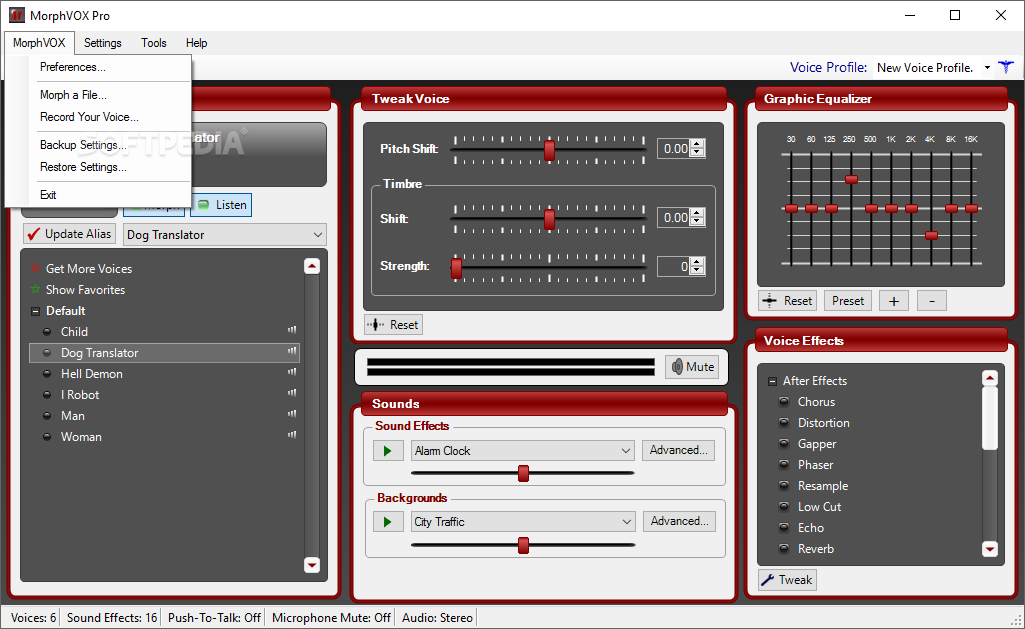Open the Voice Profile dropdown arrow
This screenshot has height=629, width=1025.
pos(987,67)
